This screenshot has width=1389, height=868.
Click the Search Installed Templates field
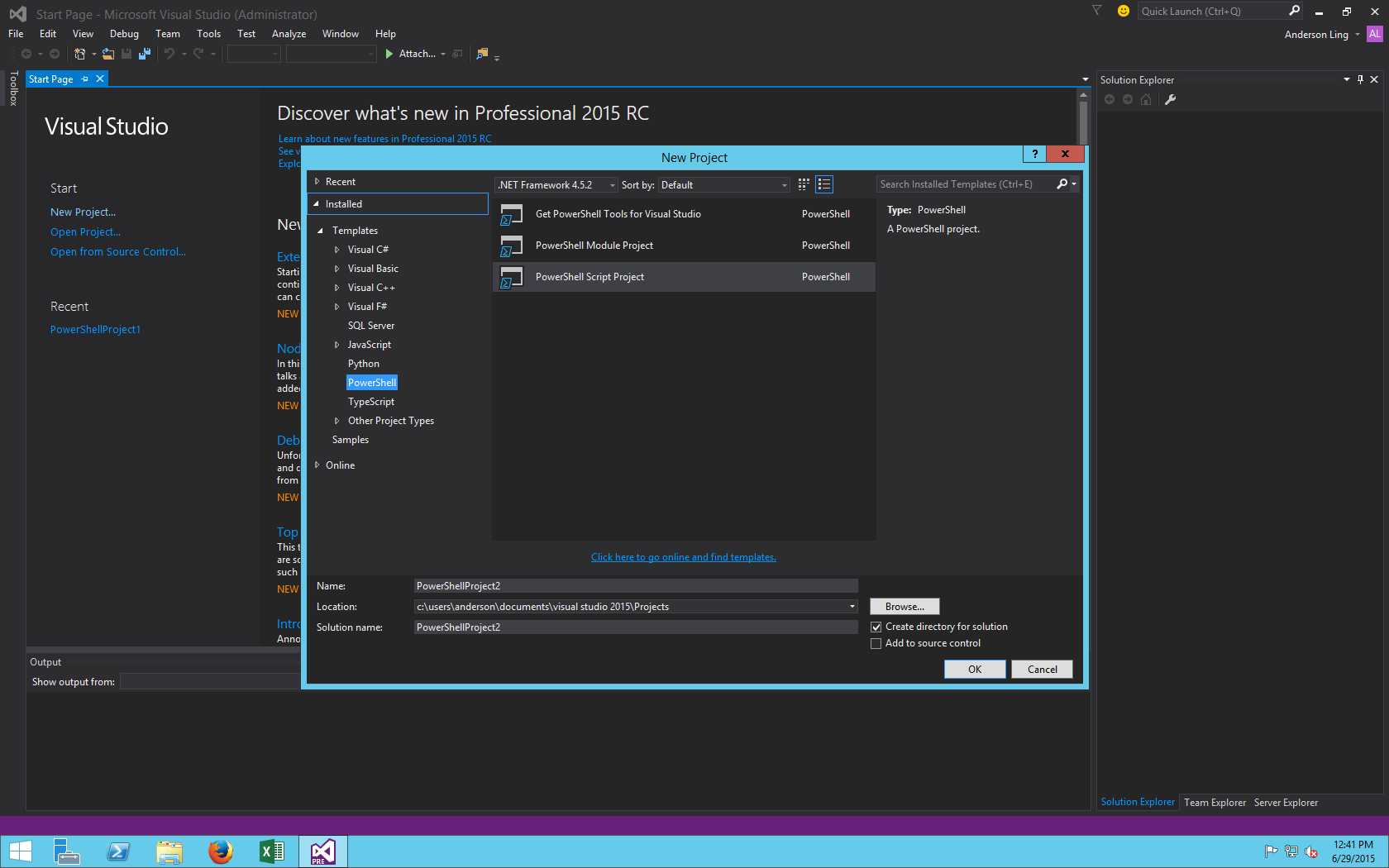click(966, 184)
